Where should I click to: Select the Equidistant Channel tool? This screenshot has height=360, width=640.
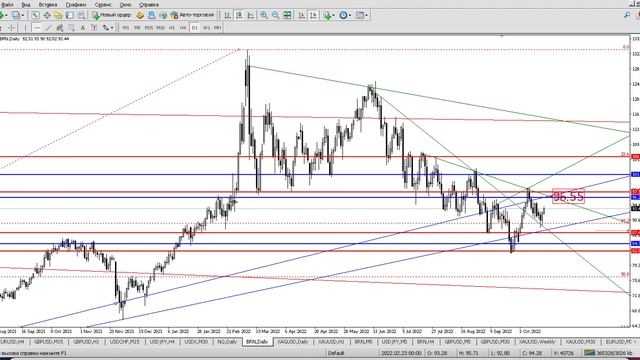(x=60, y=28)
